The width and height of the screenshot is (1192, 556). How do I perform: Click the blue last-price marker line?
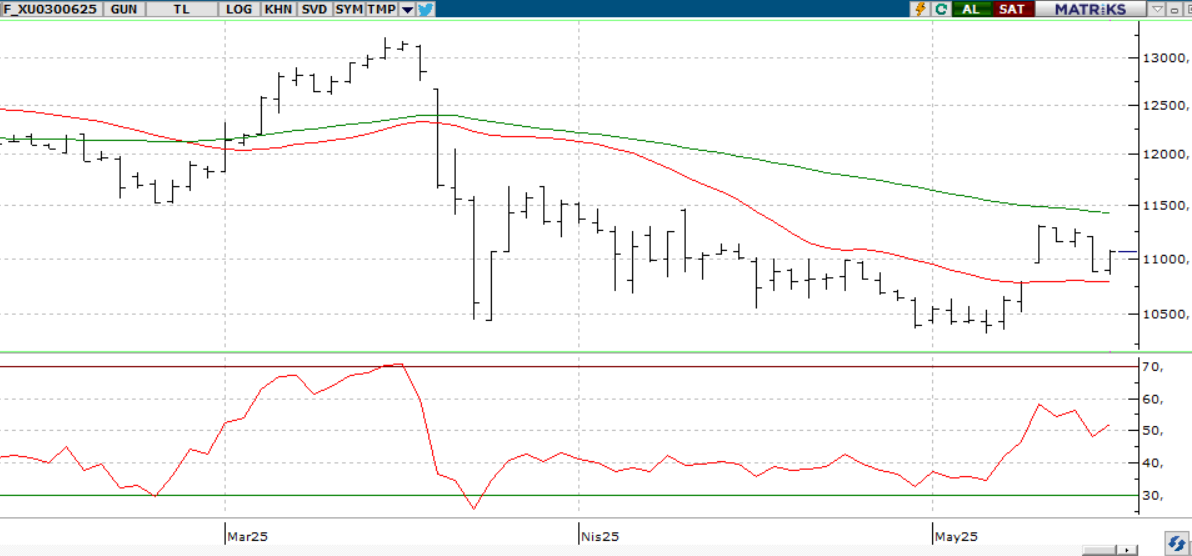(x=1127, y=251)
